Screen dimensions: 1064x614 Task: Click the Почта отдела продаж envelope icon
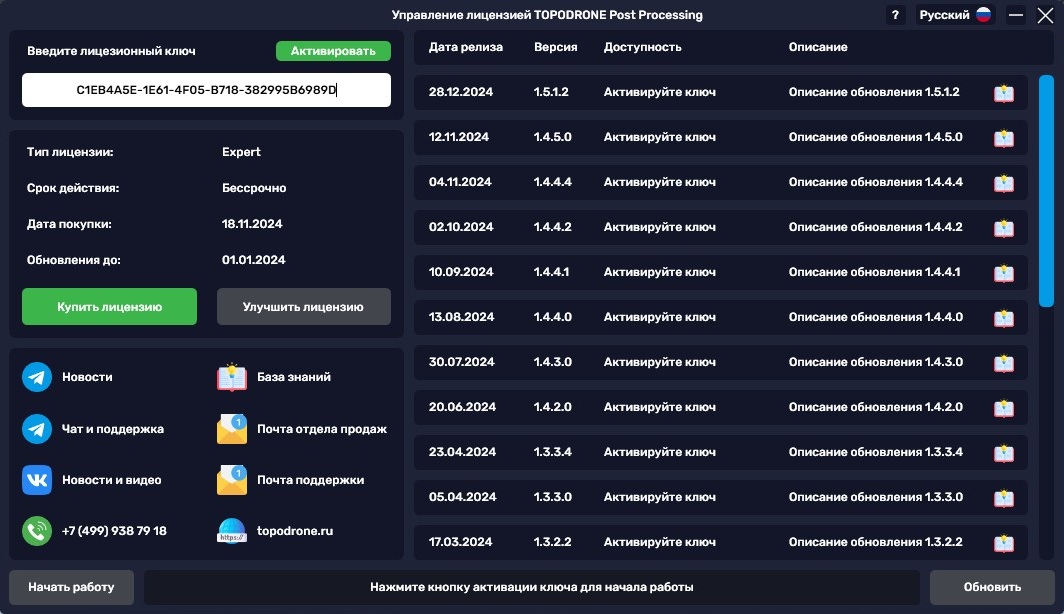click(232, 429)
